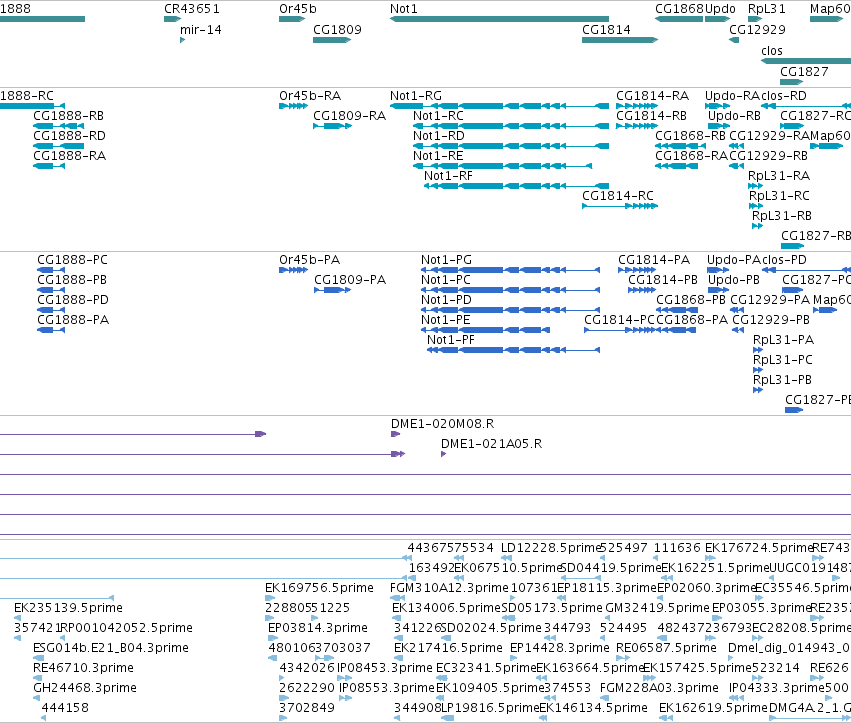Click protein Not1-PE
Image resolution: width=851 pixels, height=723 pixels.
point(486,330)
